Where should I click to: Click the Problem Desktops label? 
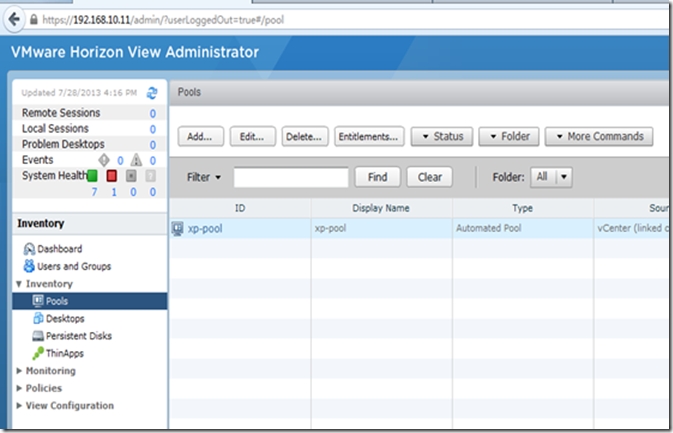63,144
